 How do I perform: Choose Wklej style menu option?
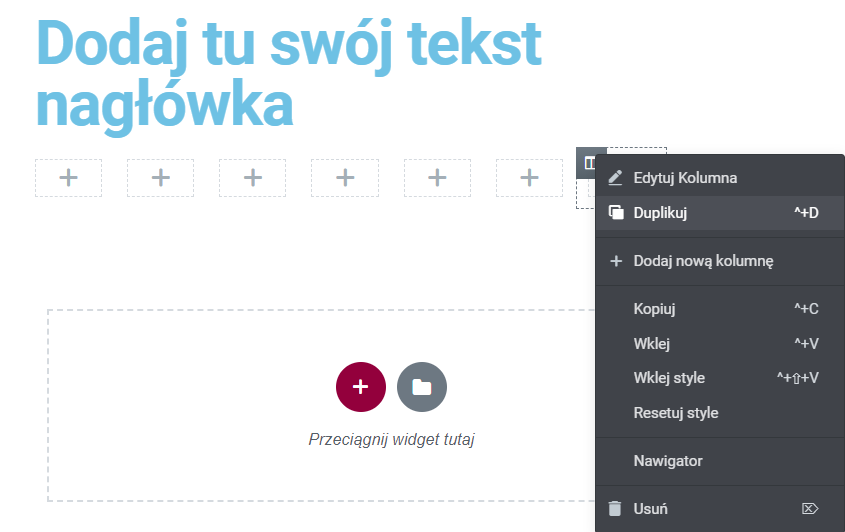[x=669, y=378]
